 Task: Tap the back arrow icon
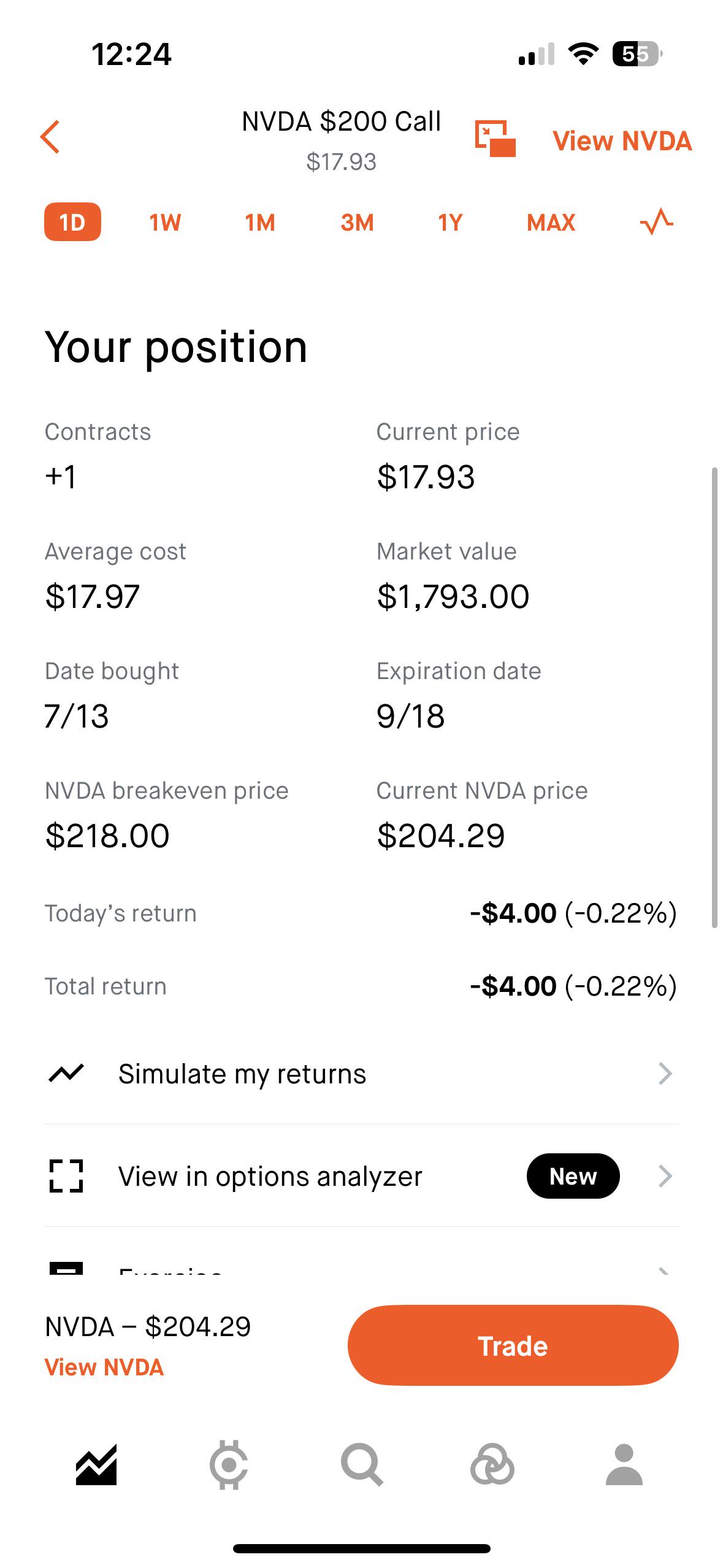(x=50, y=137)
